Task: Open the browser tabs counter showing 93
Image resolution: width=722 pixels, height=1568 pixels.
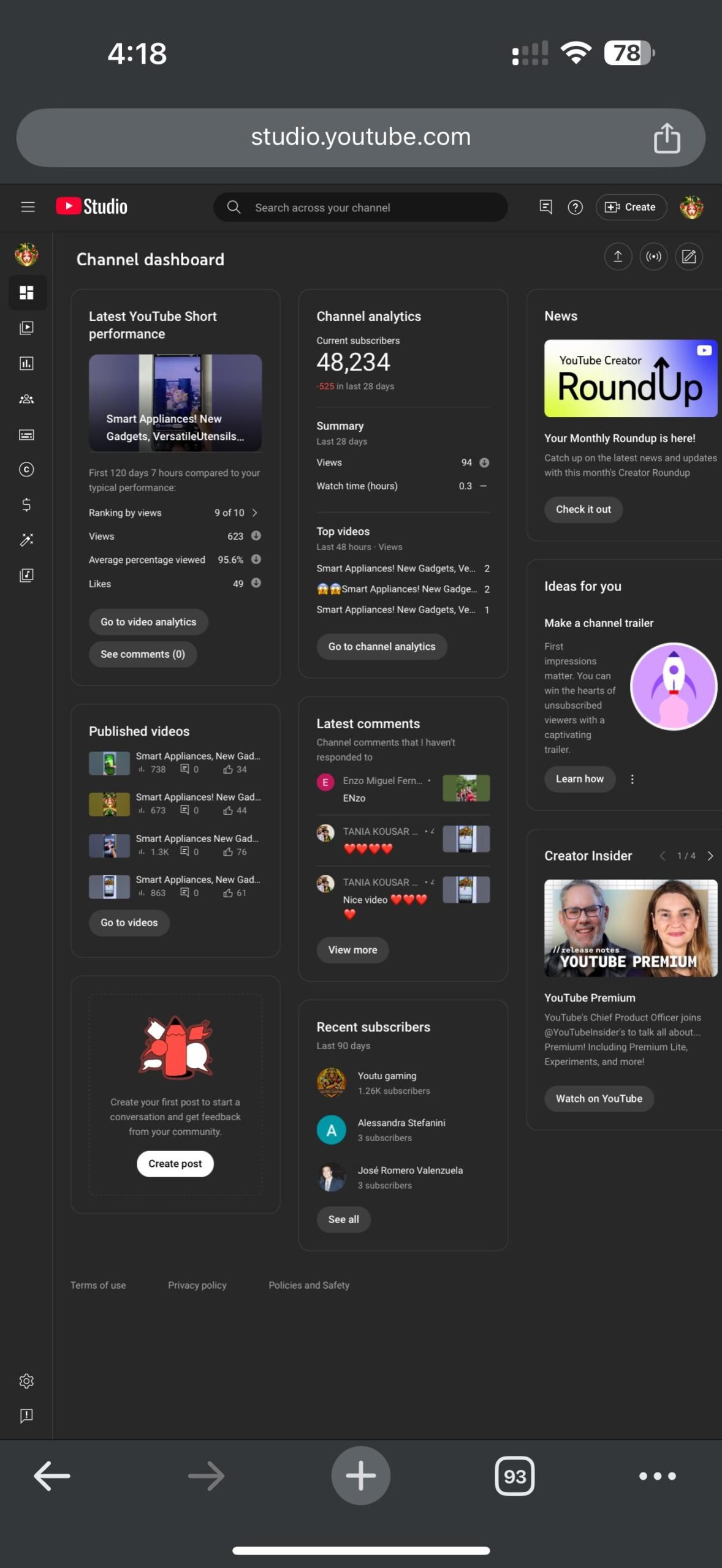Action: (514, 1476)
